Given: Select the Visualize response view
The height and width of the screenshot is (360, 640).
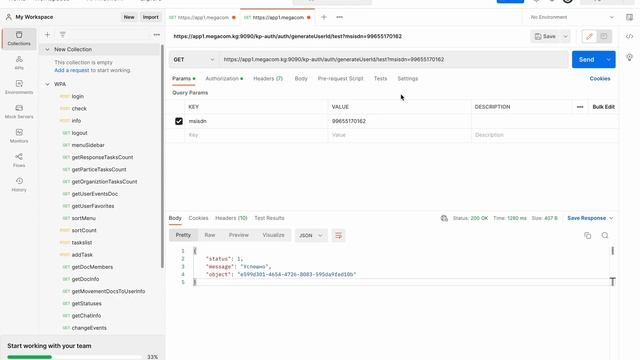Looking at the screenshot, I should click(x=273, y=235).
